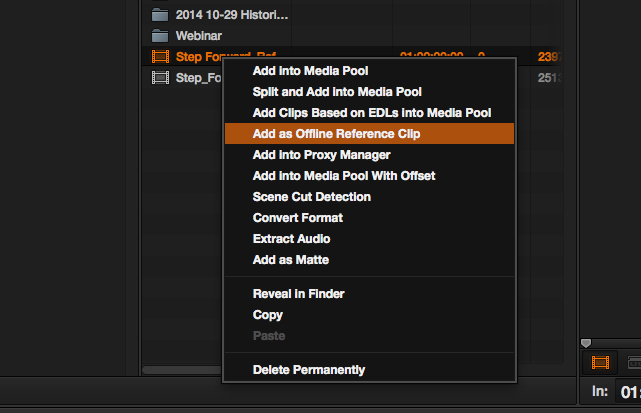This screenshot has height=413, width=641.
Task: Select Convert Format menu entry
Action: coord(297,218)
